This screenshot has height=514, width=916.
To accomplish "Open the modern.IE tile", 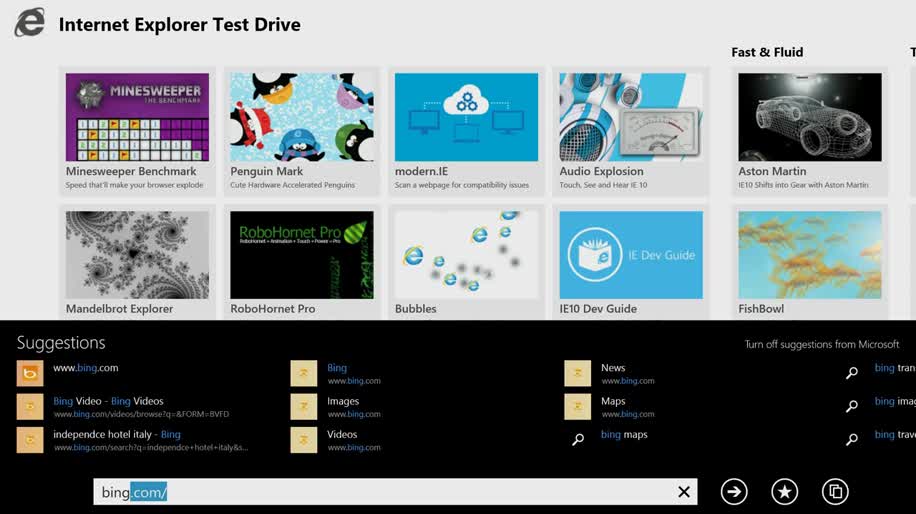I will (466, 131).
